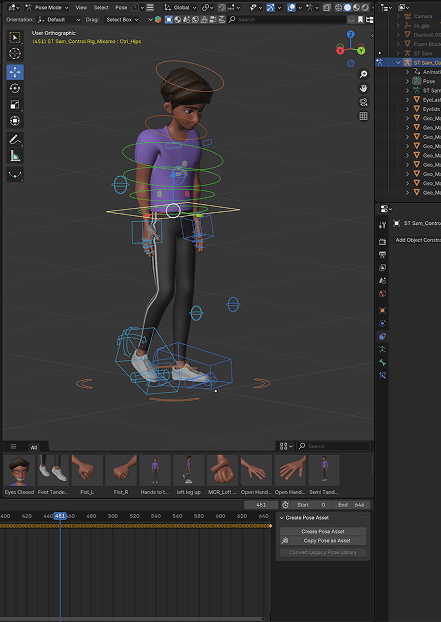
Task: Expand the Pose tree item
Action: 407,81
